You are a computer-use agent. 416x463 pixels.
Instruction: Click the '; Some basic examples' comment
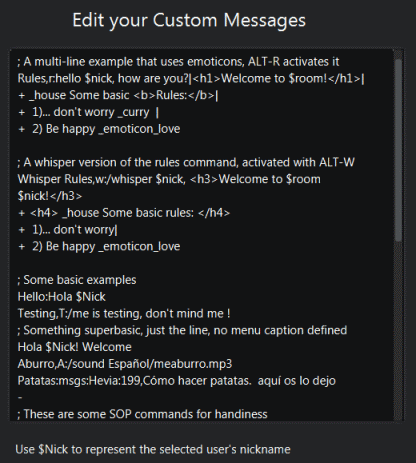coord(77,280)
